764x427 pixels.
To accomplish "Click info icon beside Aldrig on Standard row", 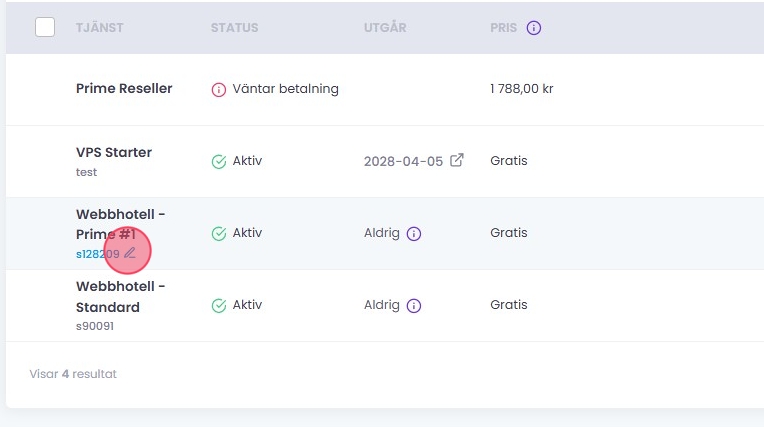I will pos(414,305).
